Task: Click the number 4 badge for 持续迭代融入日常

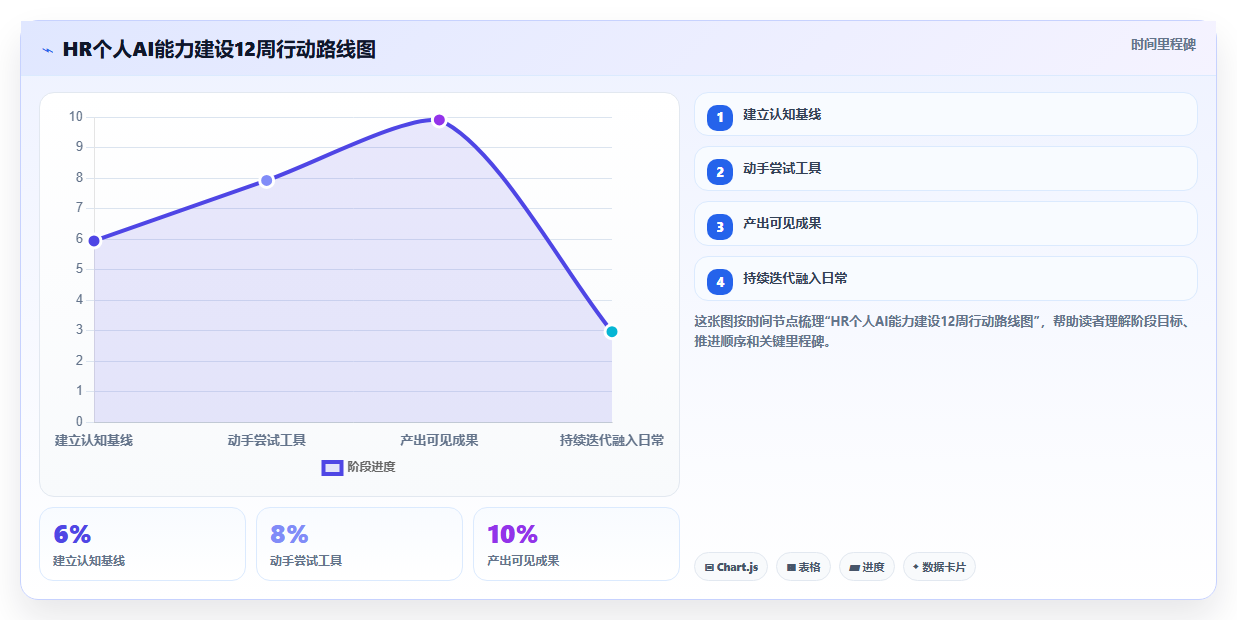Action: [x=719, y=282]
